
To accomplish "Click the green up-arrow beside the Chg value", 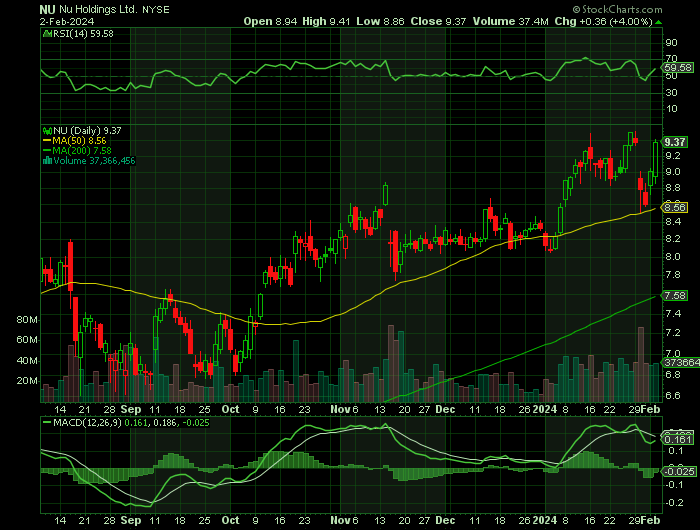I will point(659,22).
